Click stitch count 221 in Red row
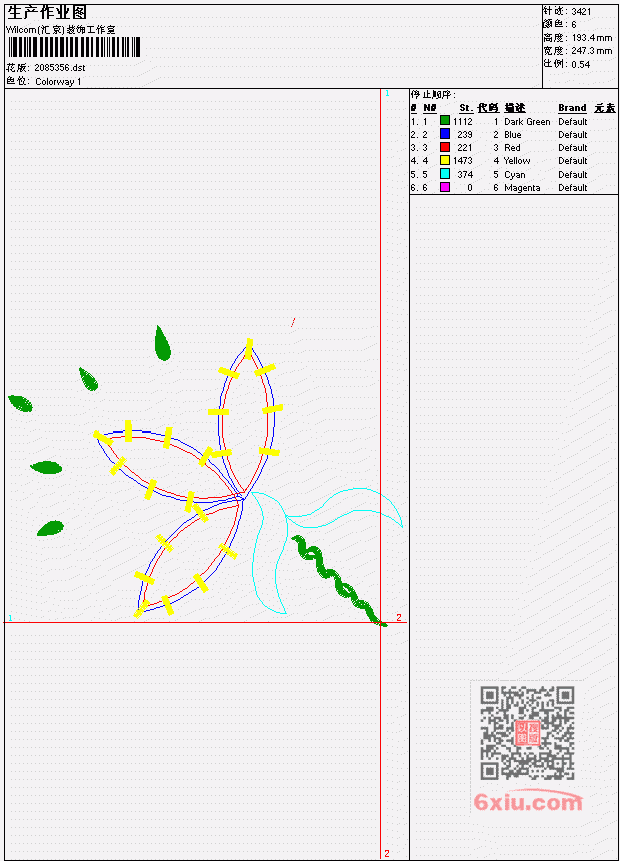This screenshot has width=620, height=861. [x=465, y=148]
